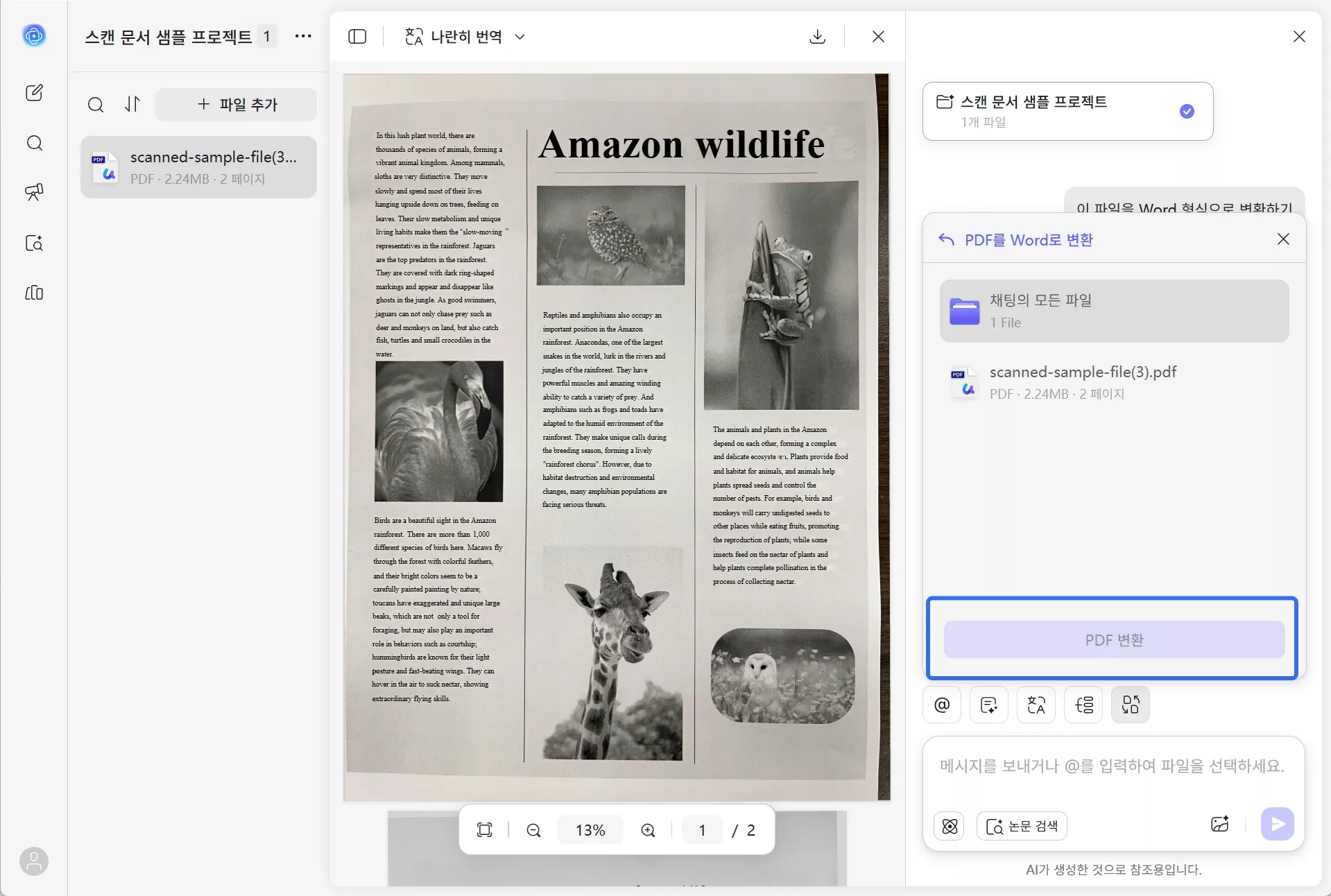Toggle the deep research atom icon
Viewport: 1331px width, 896px height.
coord(949,825)
